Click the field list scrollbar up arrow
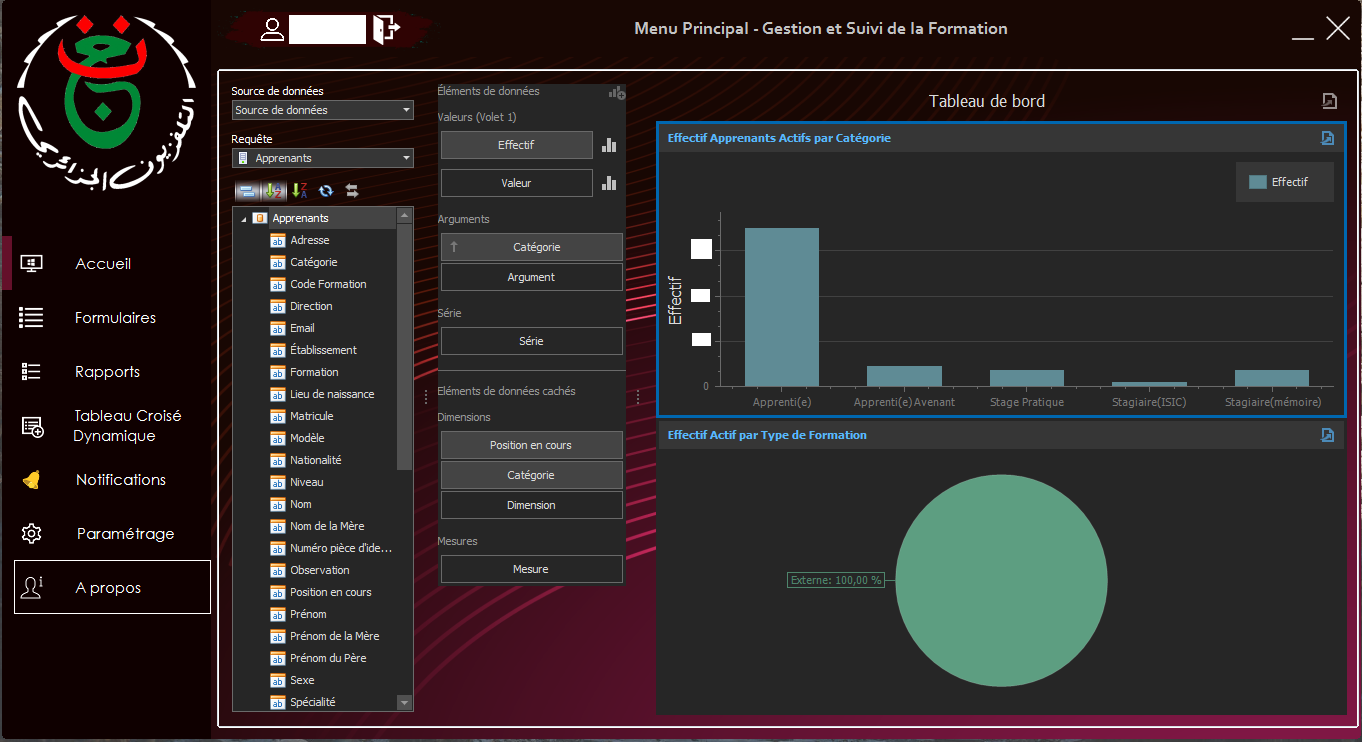This screenshot has width=1362, height=742. [405, 215]
